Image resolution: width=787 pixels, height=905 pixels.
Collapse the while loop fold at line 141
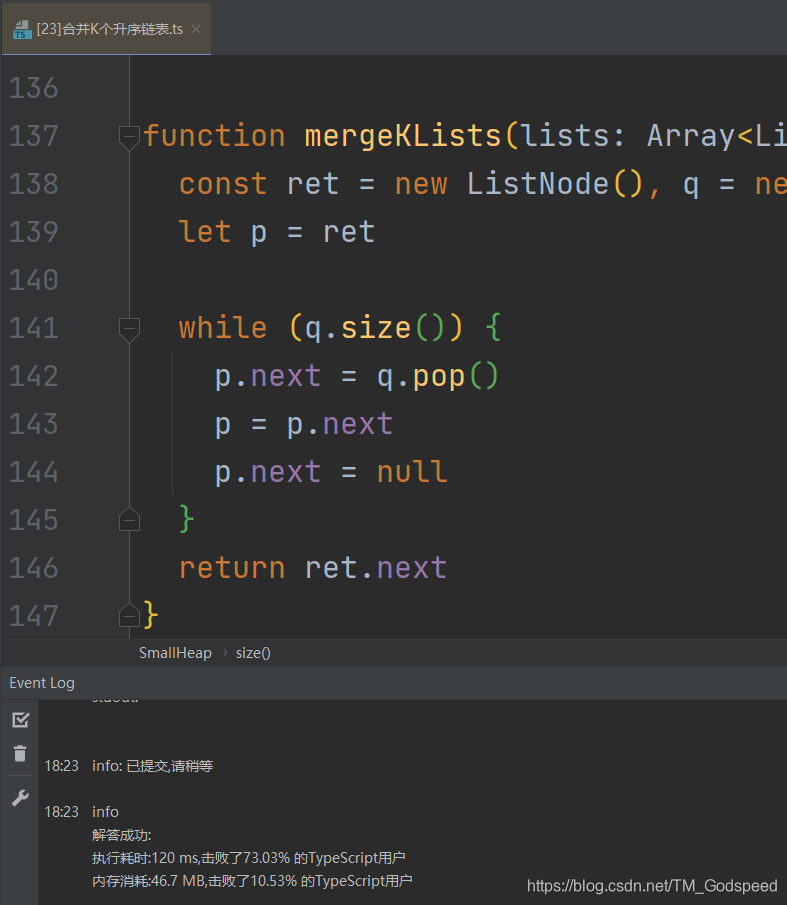(x=129, y=330)
